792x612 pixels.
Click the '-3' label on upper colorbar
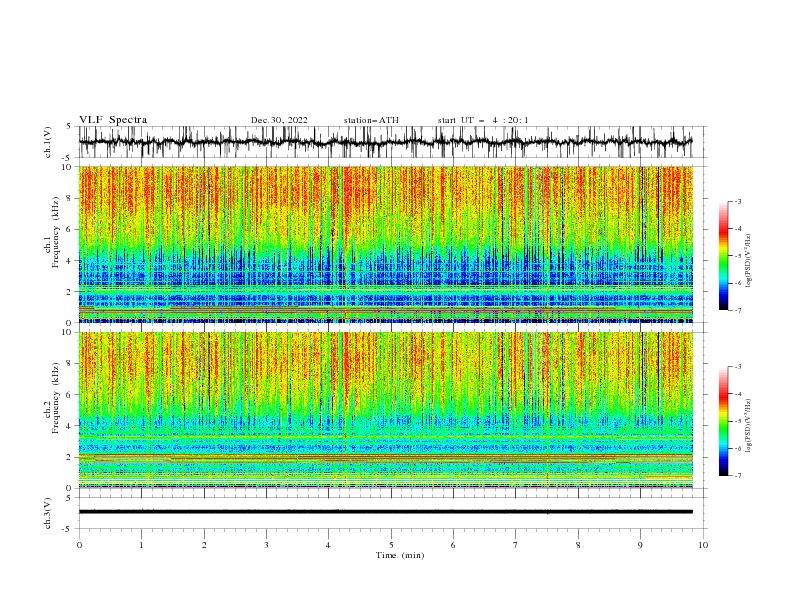[737, 201]
